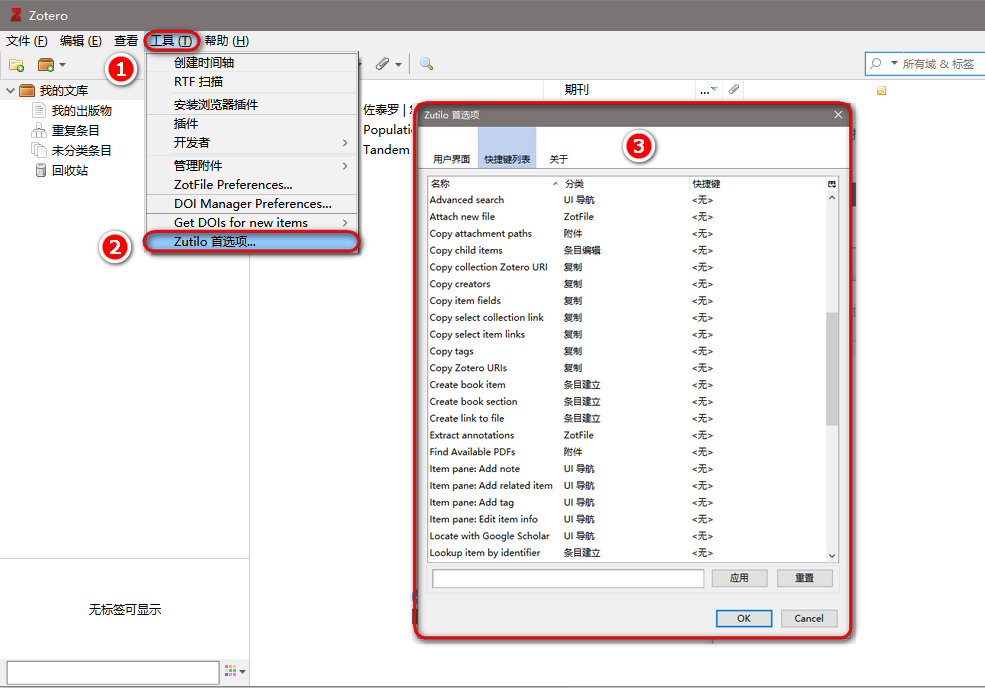Open the 文件 (F) menu
This screenshot has height=688, width=985.
(x=27, y=41)
